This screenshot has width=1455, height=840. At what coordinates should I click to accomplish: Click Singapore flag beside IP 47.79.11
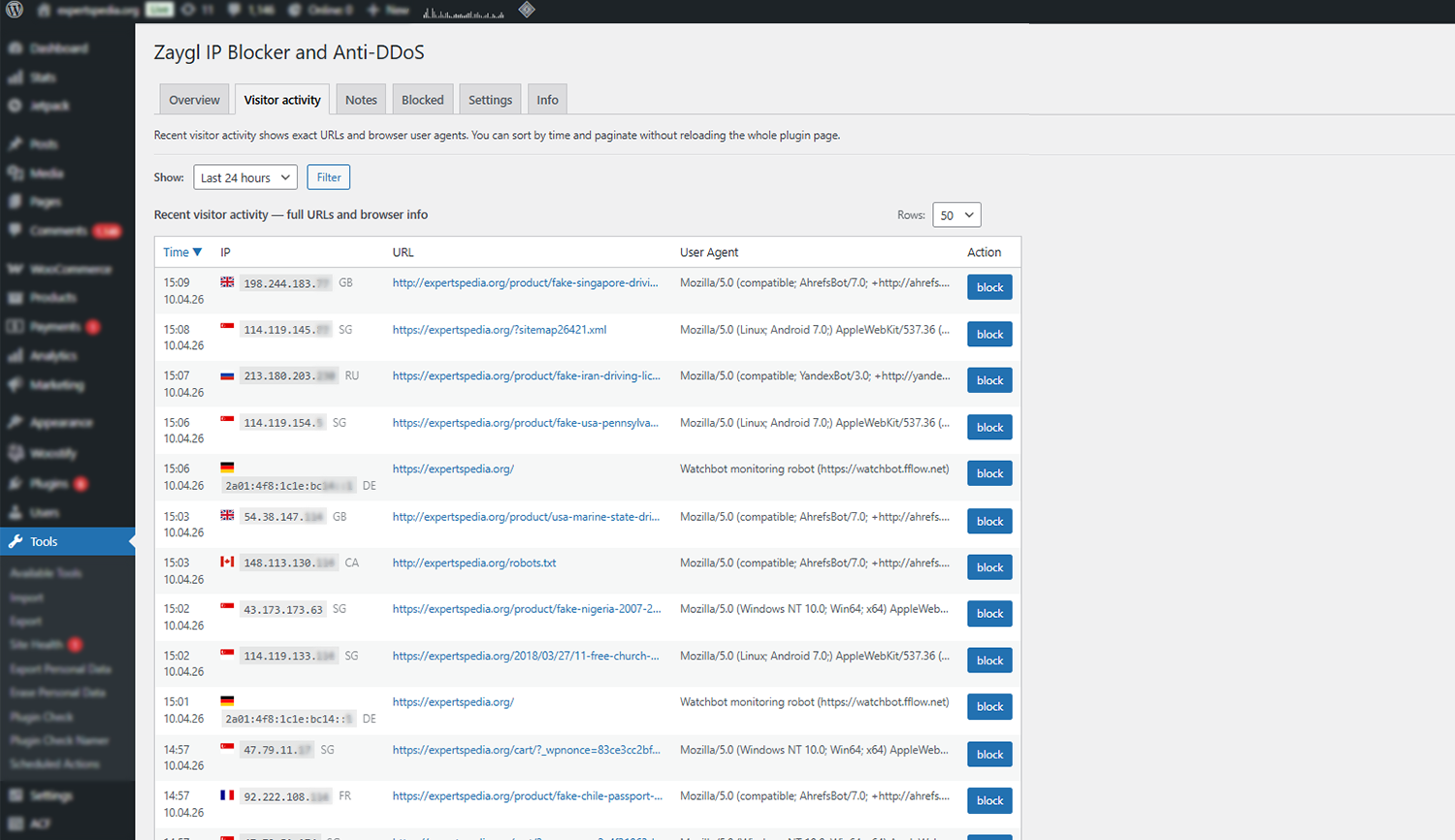click(x=227, y=749)
